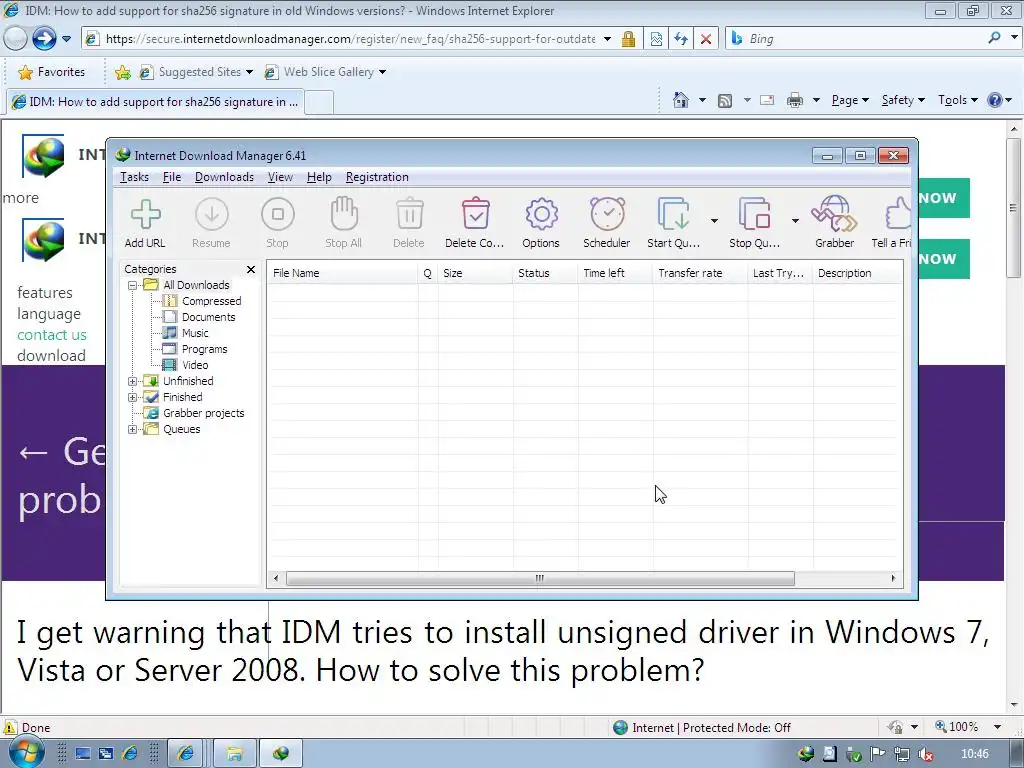Click the Stop All hand icon

(x=344, y=214)
